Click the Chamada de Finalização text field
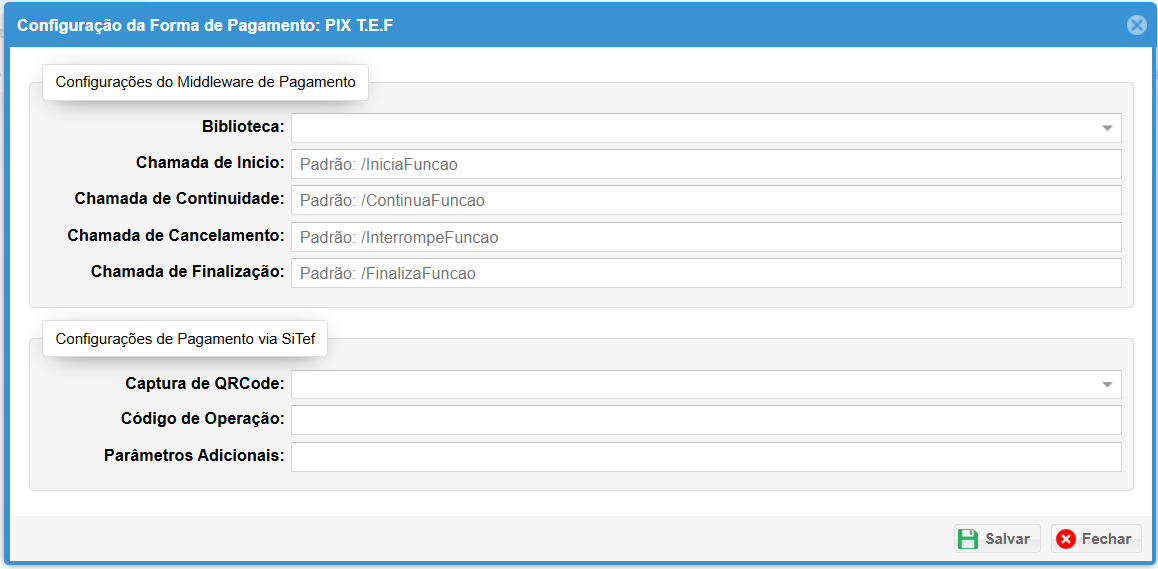Viewport: 1158px width, 569px height. pos(706,274)
